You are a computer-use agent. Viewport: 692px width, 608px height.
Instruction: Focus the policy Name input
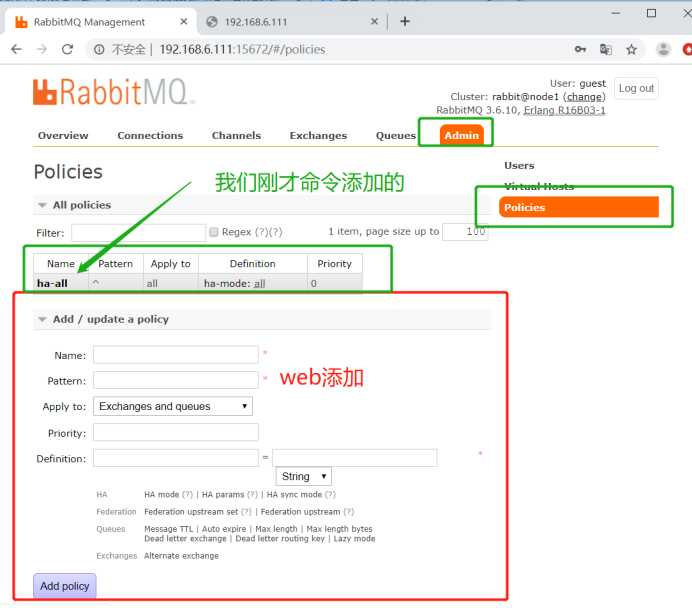click(176, 355)
